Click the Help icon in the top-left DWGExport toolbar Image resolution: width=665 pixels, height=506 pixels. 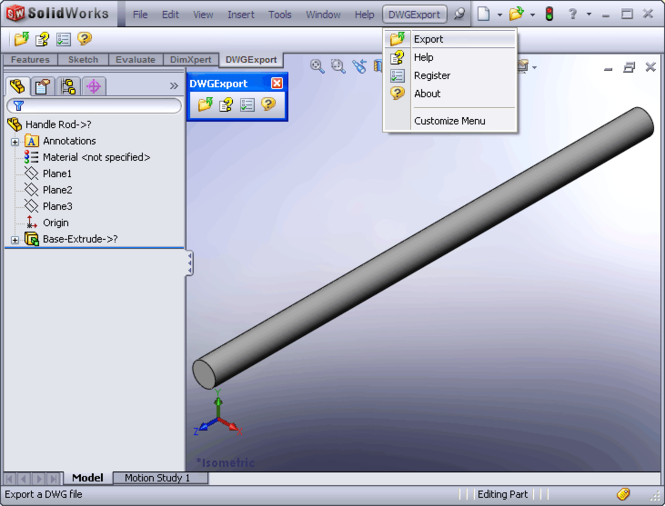(42, 39)
